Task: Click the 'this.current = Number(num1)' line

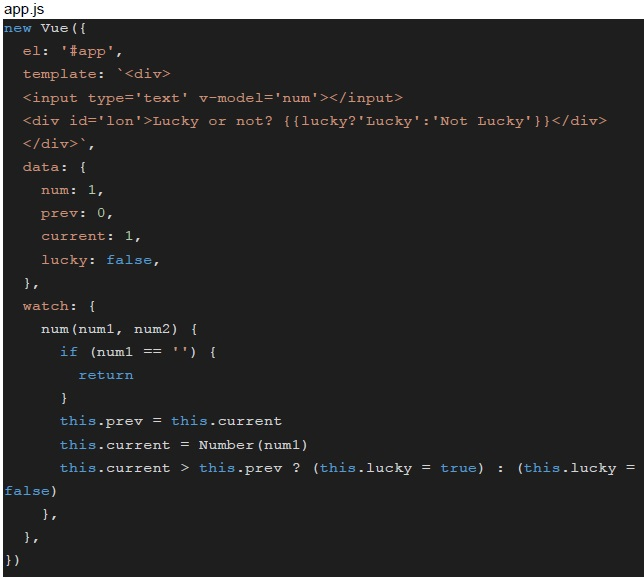Action: (184, 445)
